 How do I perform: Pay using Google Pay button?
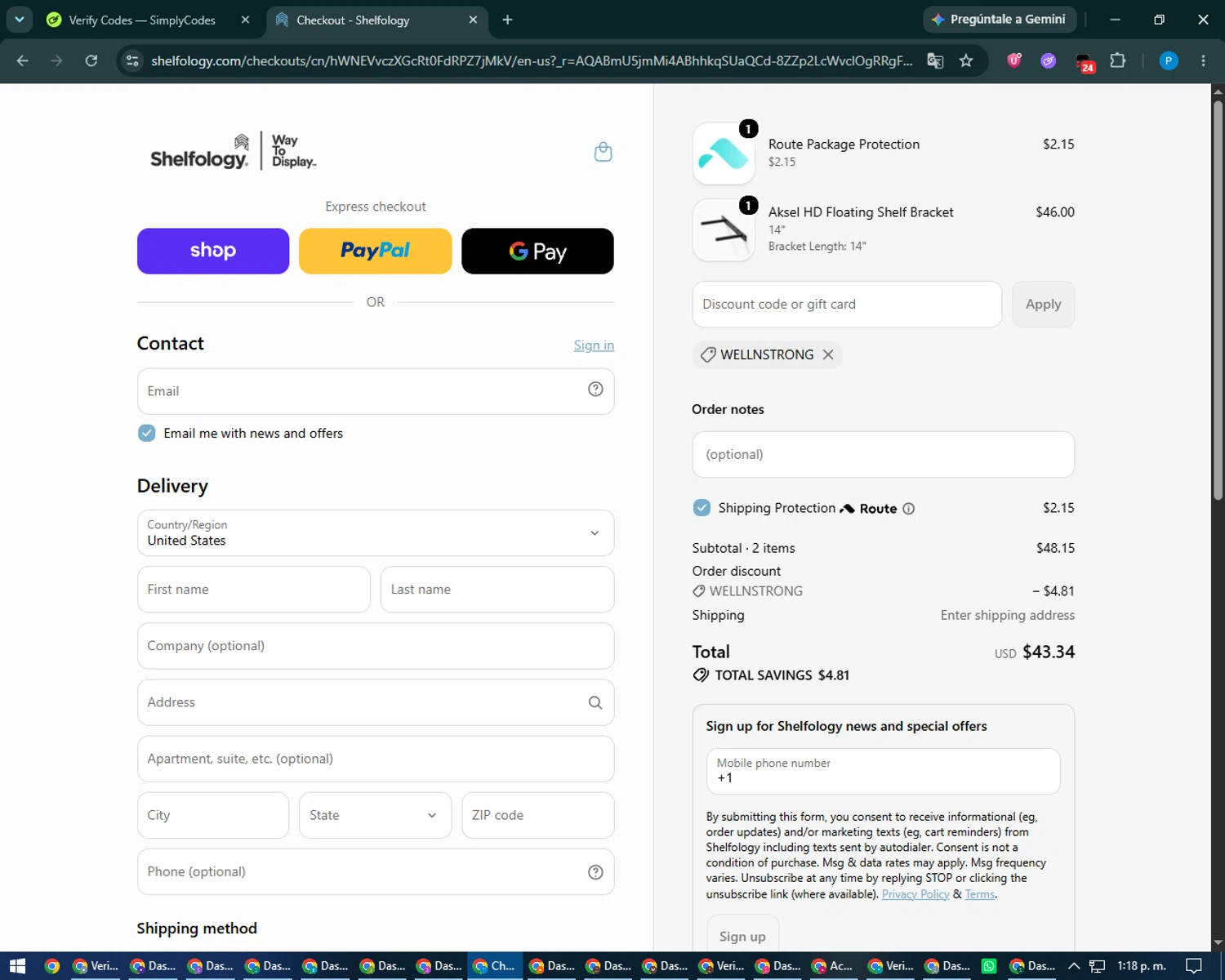(537, 251)
